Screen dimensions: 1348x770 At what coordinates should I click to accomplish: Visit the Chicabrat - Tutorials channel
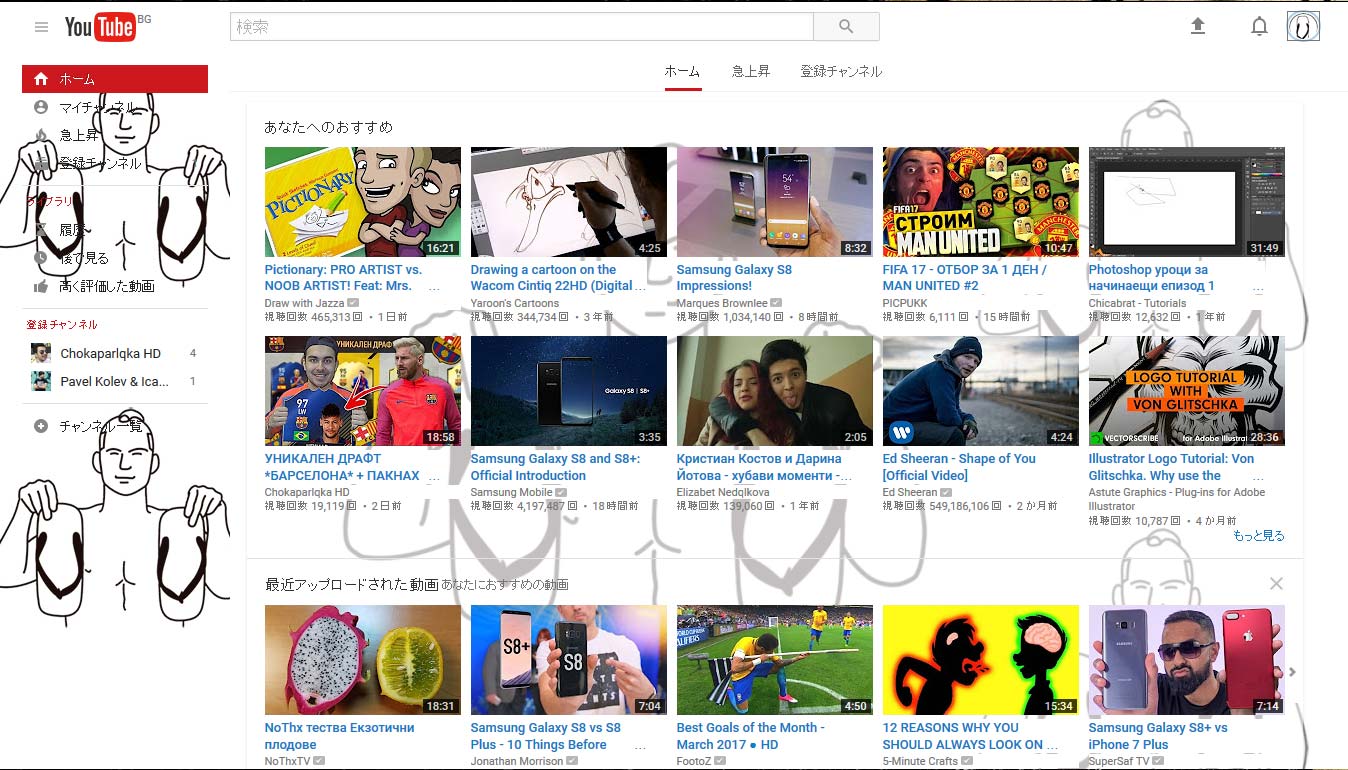[1137, 303]
